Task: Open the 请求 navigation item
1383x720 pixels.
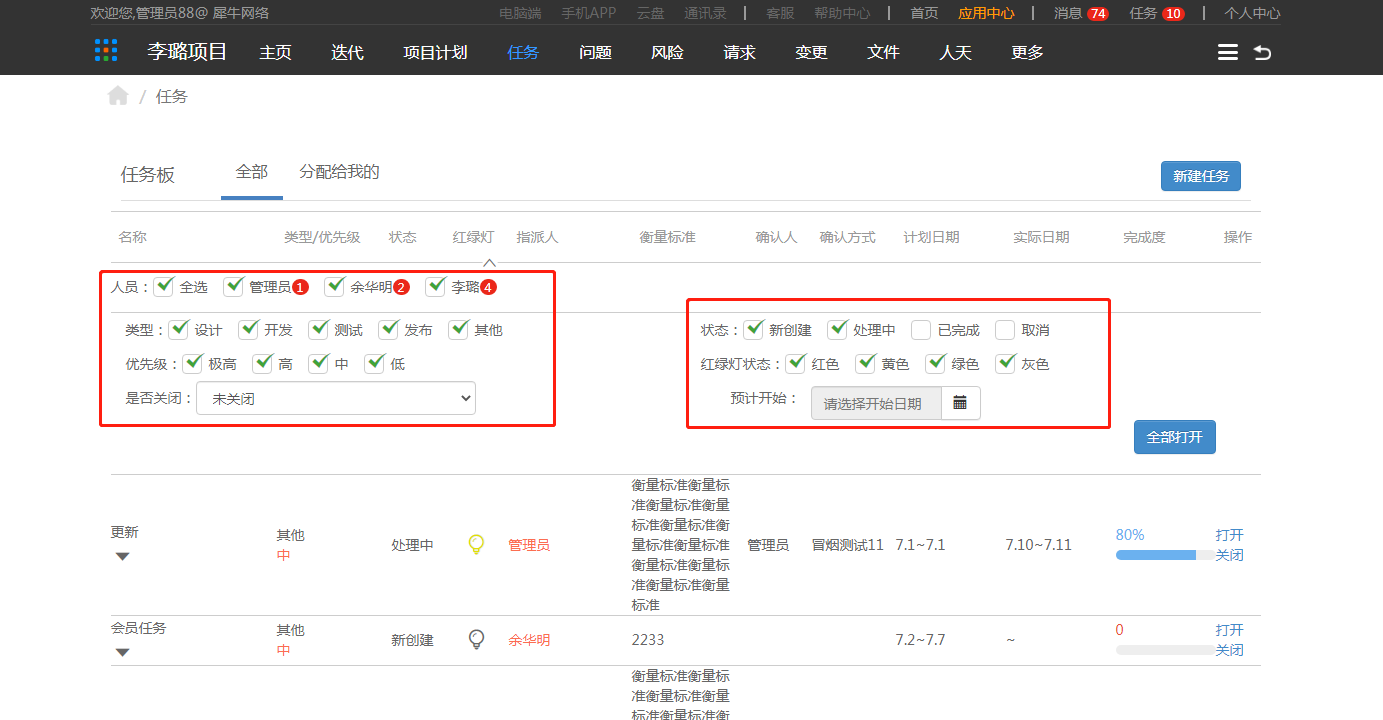Action: [x=739, y=52]
